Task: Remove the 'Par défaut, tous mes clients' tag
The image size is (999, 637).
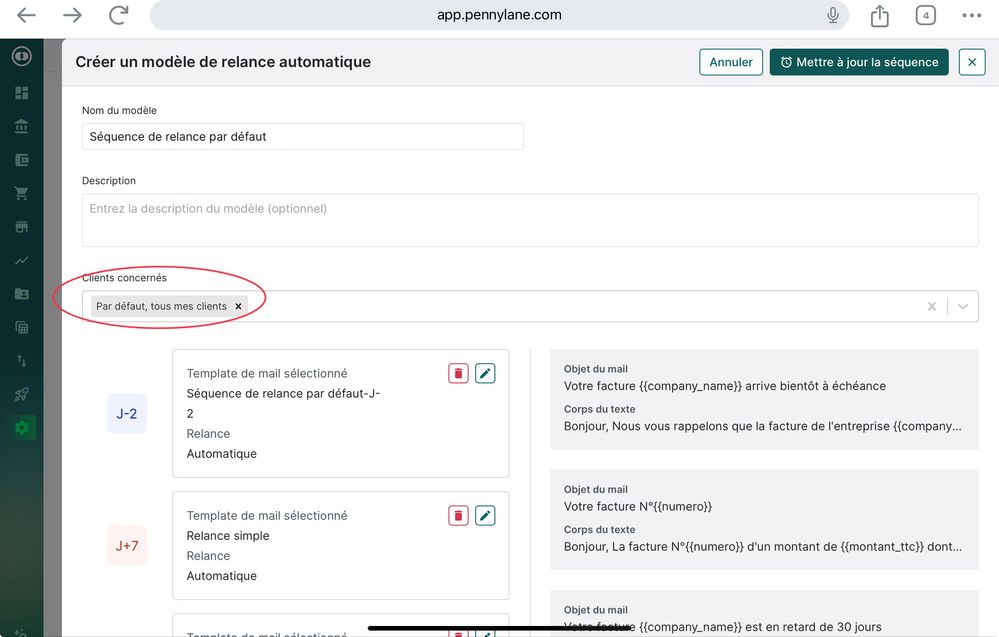Action: [238, 307]
